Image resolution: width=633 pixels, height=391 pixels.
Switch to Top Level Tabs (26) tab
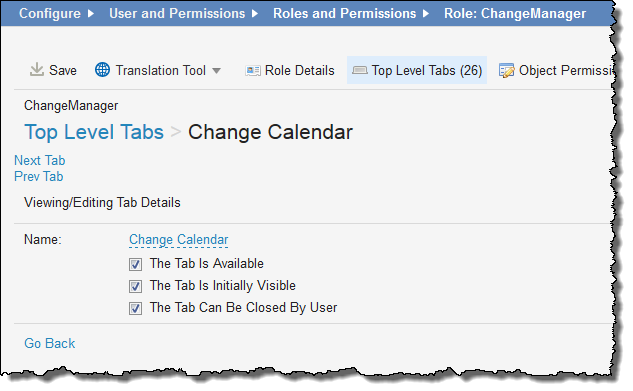click(x=417, y=70)
